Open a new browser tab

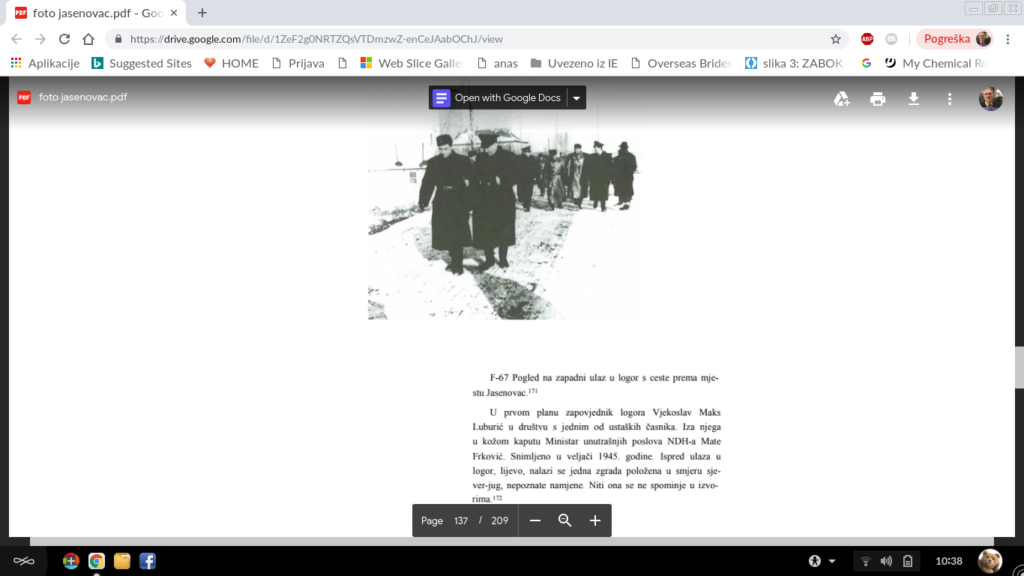(202, 13)
